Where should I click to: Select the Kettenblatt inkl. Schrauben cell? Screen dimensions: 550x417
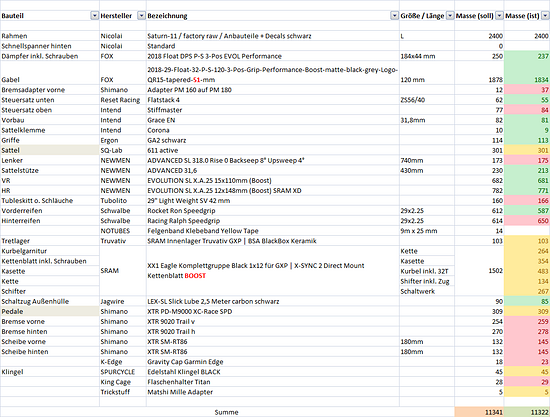point(50,261)
